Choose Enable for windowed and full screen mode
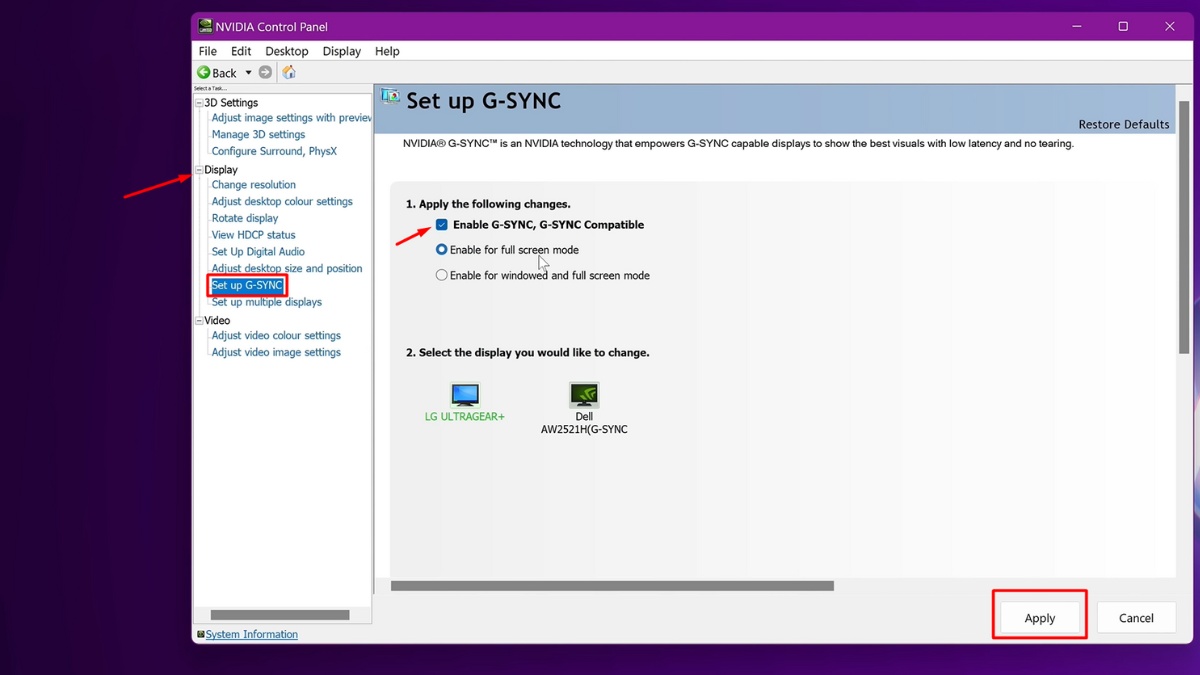 click(x=441, y=275)
